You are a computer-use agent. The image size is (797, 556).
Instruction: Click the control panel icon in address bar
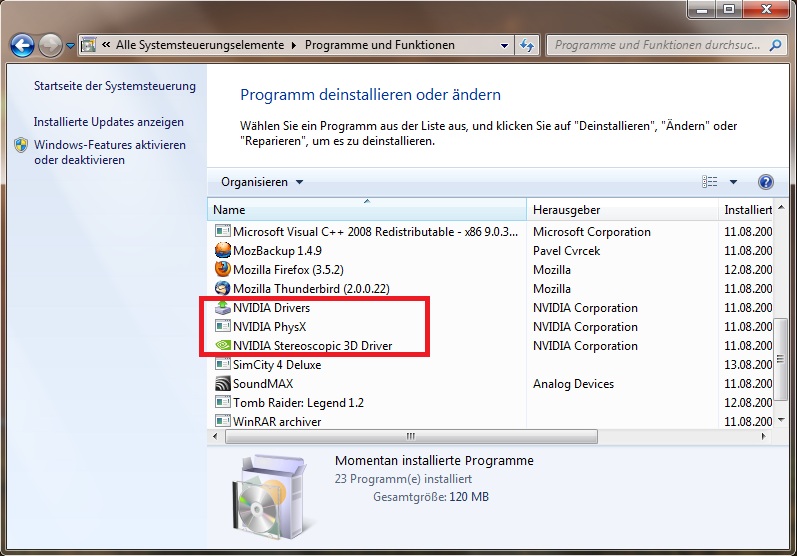click(88, 45)
